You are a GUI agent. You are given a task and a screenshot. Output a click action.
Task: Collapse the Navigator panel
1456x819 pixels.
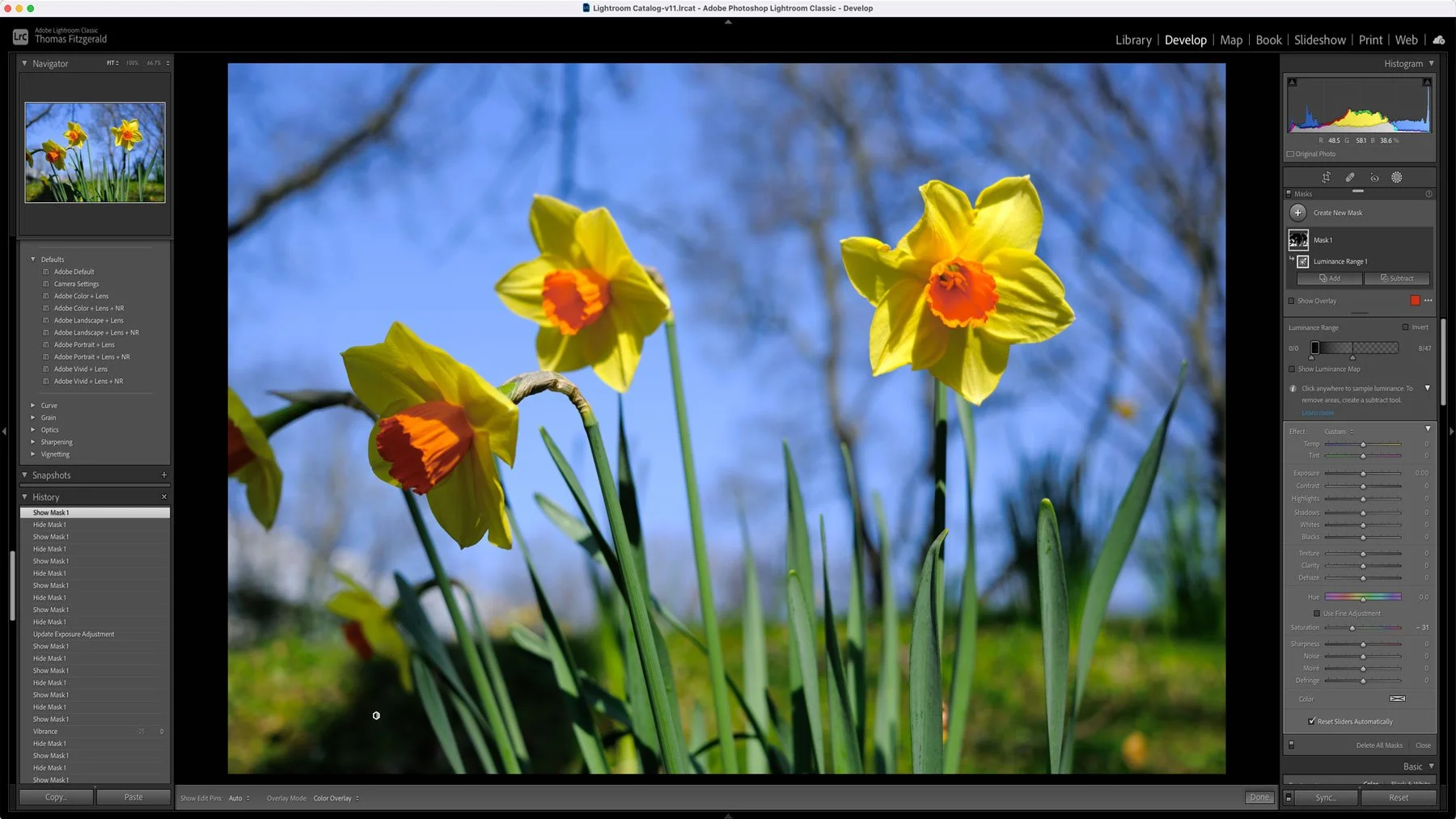tap(24, 63)
